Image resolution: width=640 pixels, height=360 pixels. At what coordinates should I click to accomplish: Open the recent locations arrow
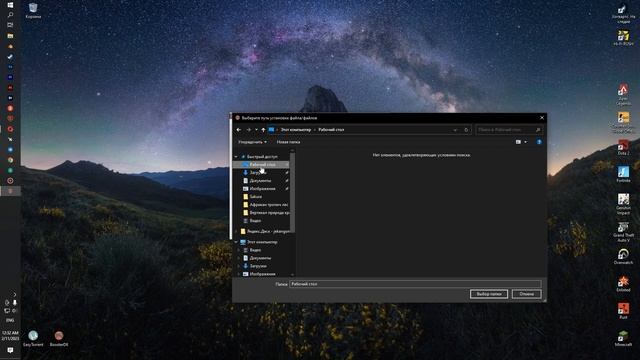[256, 130]
